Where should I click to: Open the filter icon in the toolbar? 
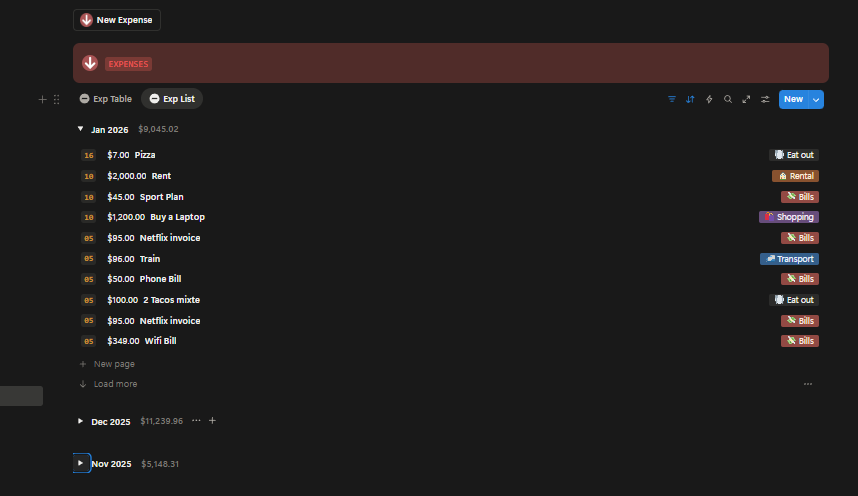(671, 99)
